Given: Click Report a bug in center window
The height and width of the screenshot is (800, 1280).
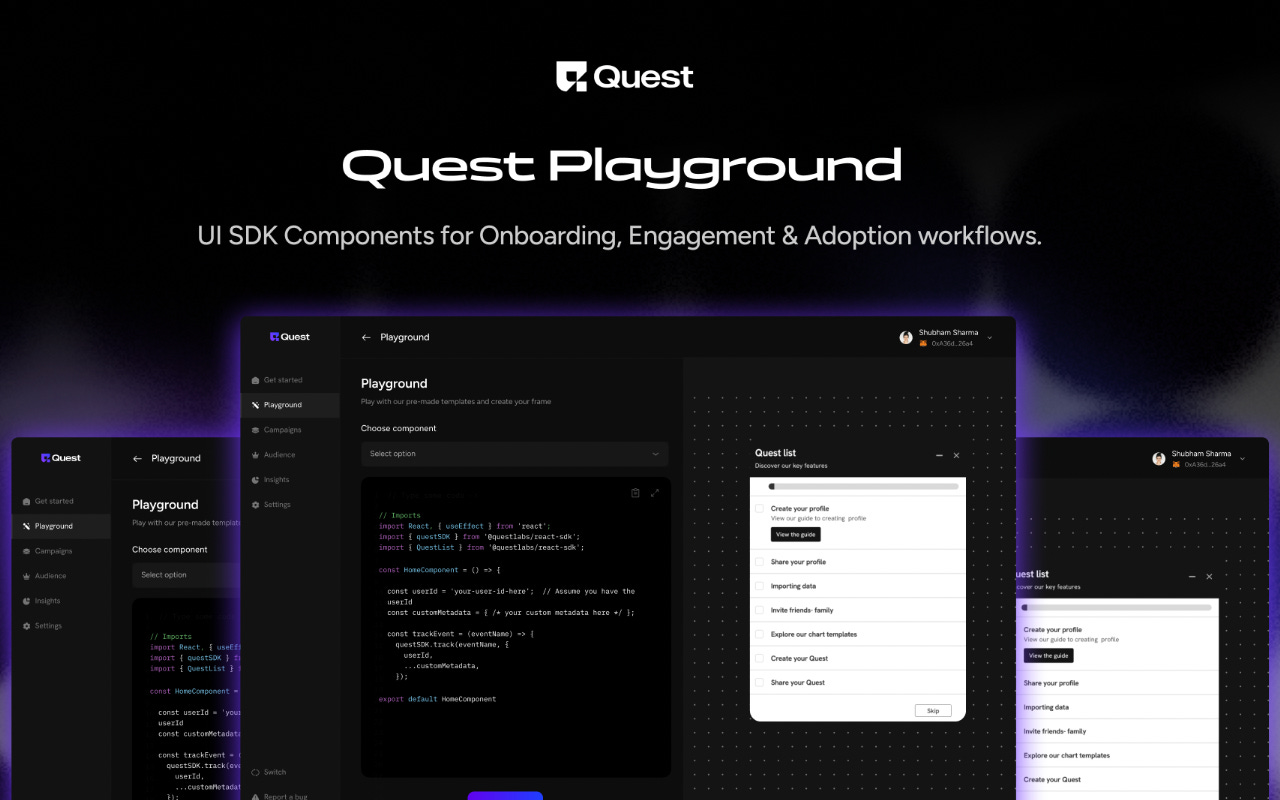Looking at the screenshot, I should tap(286, 797).
